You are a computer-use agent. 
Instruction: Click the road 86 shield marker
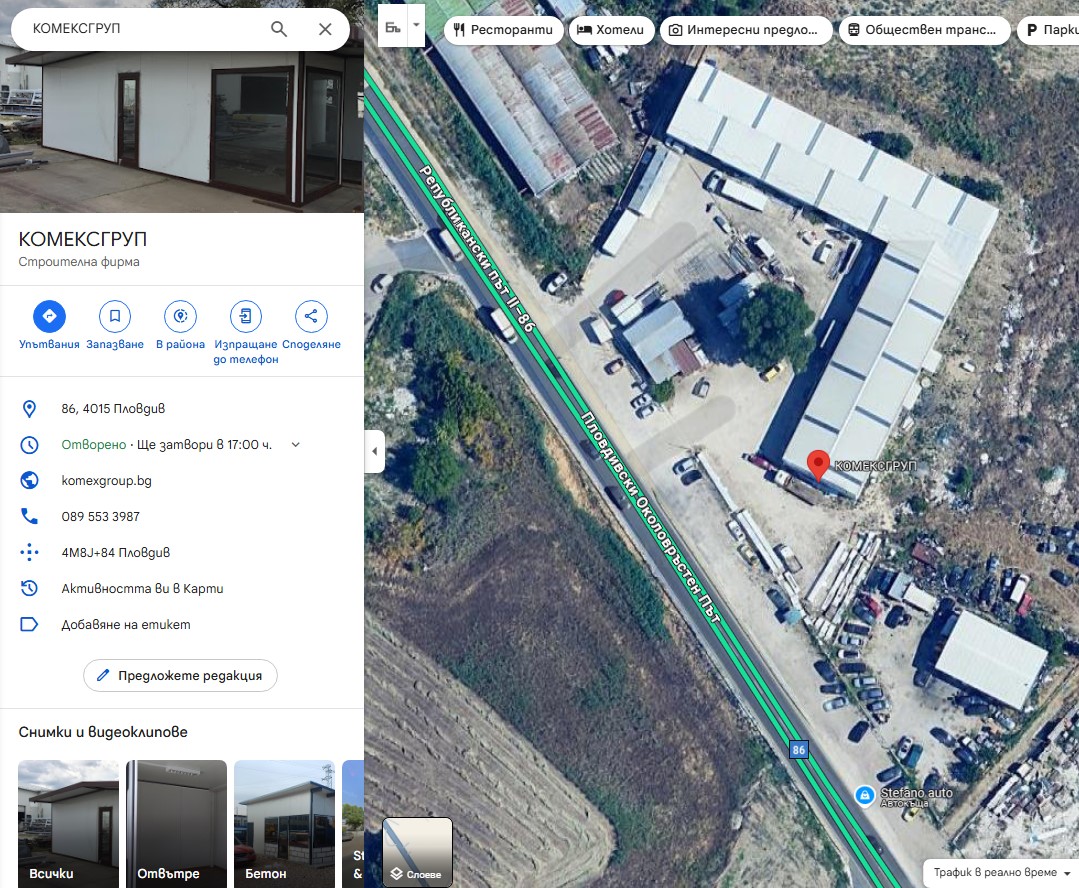pos(798,750)
